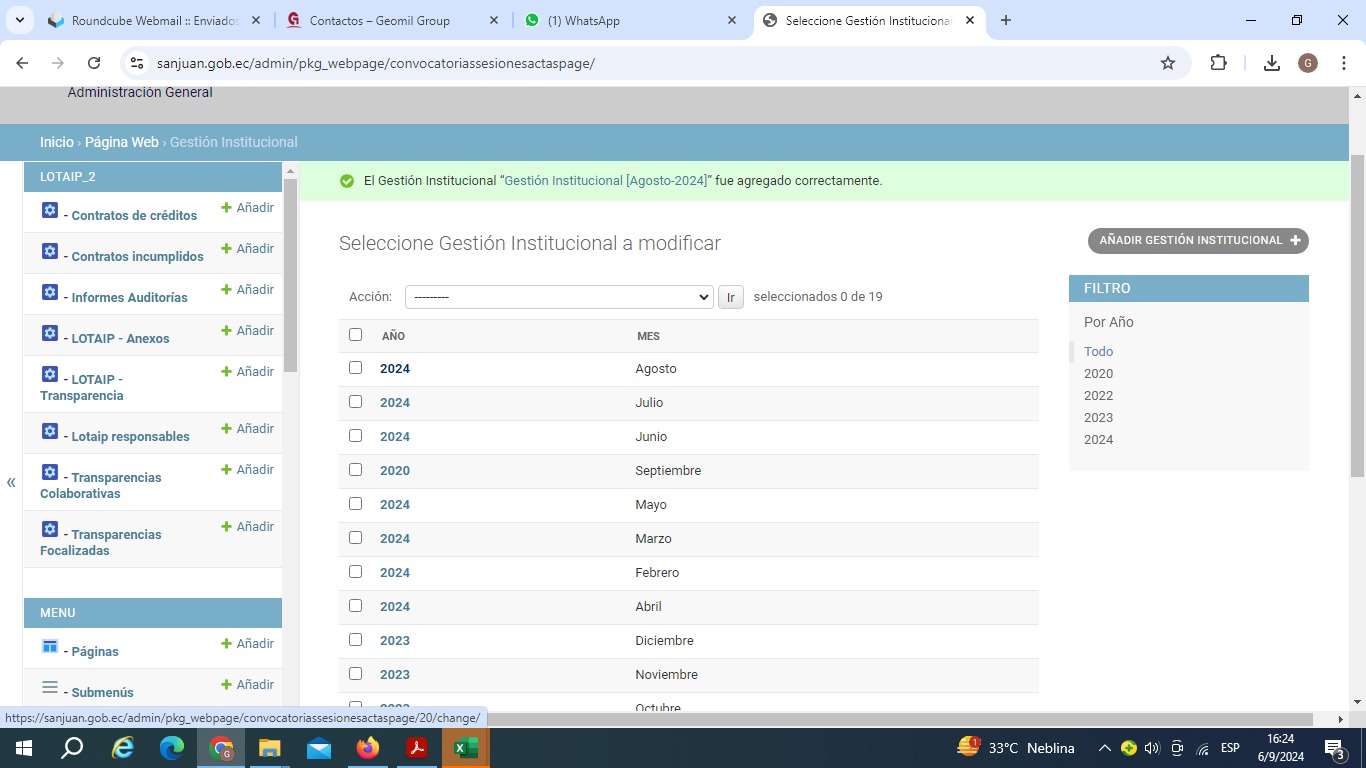
Task: Click the Informes Auditorías gear icon
Action: (x=50, y=293)
